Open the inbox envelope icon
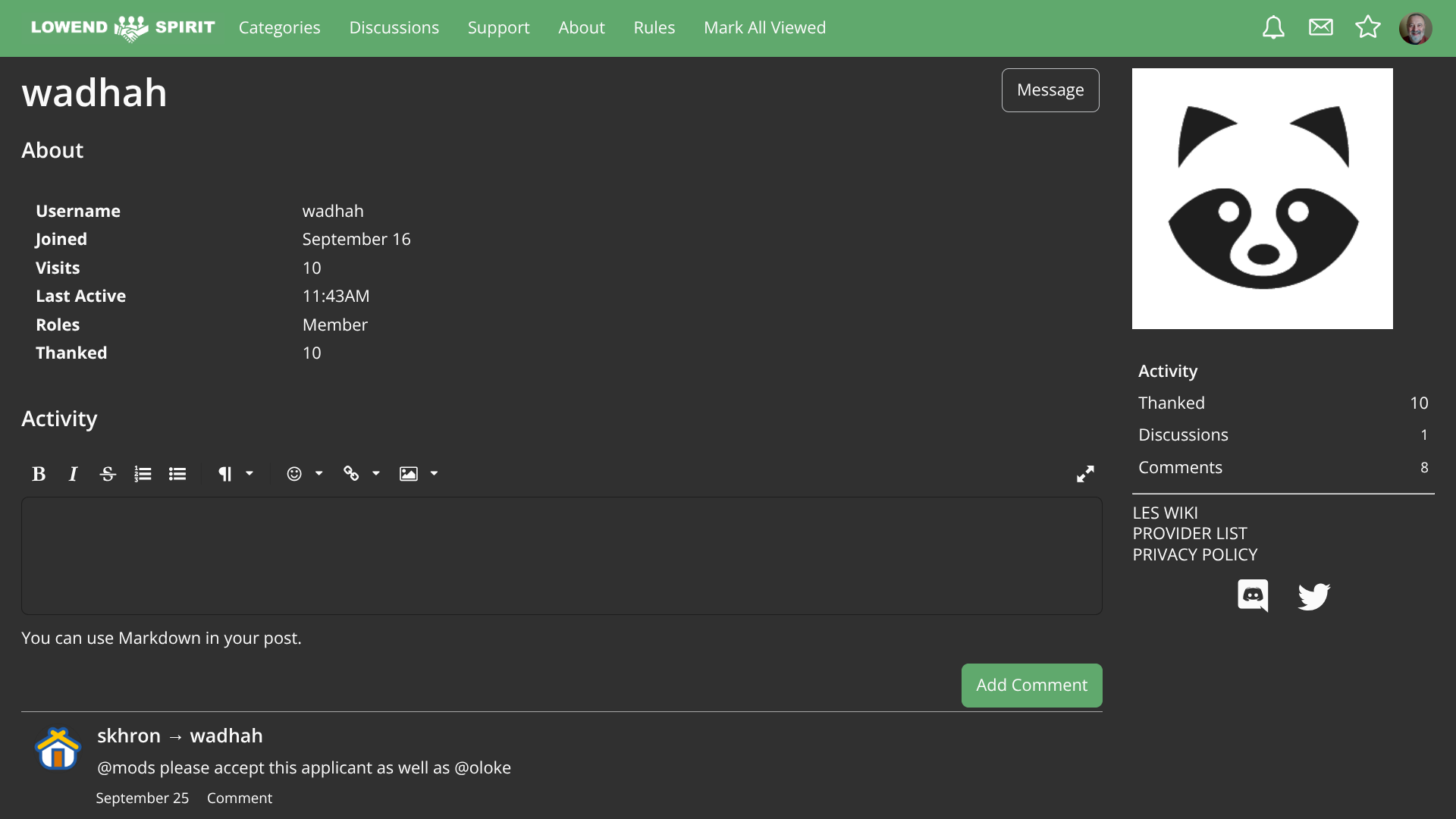 tap(1320, 28)
